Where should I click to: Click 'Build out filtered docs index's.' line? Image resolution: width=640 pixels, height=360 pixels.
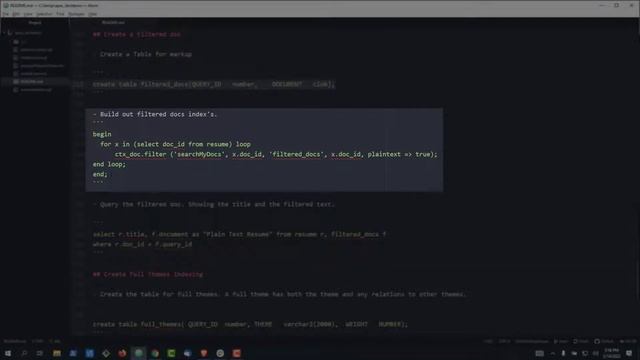click(155, 114)
